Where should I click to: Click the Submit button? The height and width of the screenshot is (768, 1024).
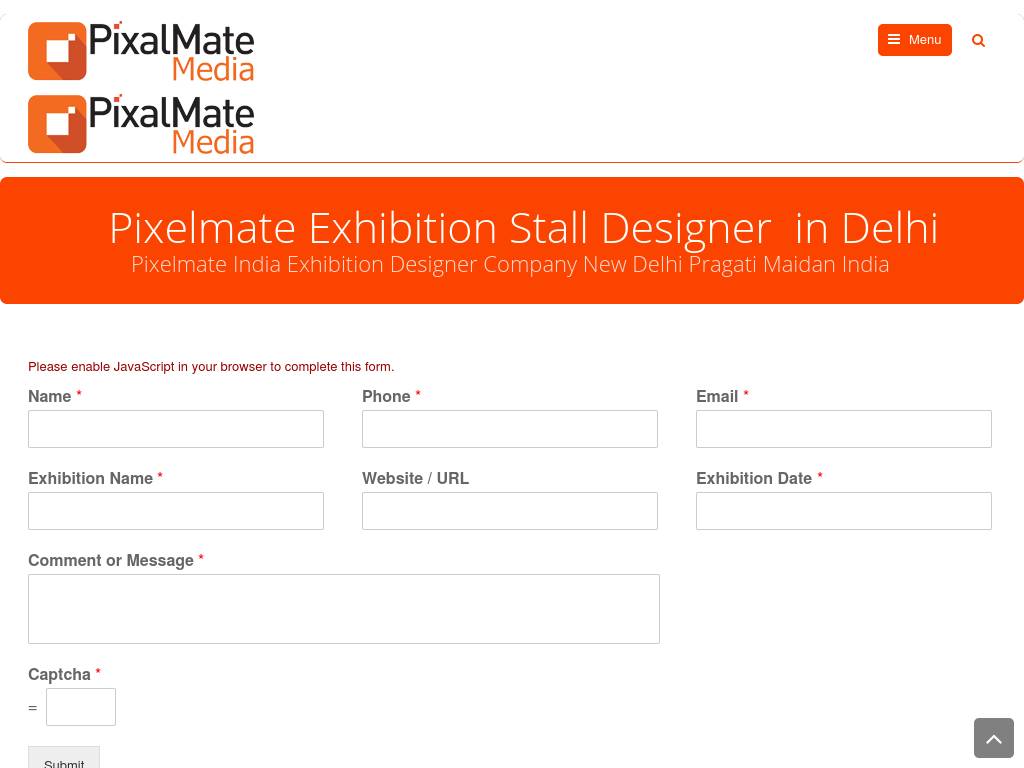(64, 759)
